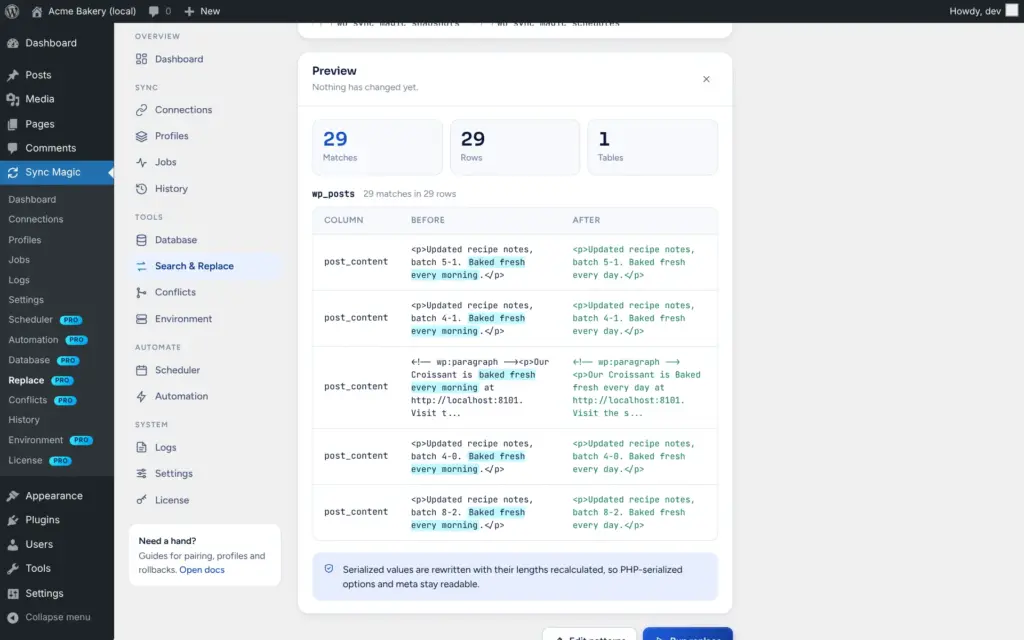This screenshot has width=1024, height=640.
Task: Open History in the WordPress Sync Magic submenu
Action: (24, 420)
